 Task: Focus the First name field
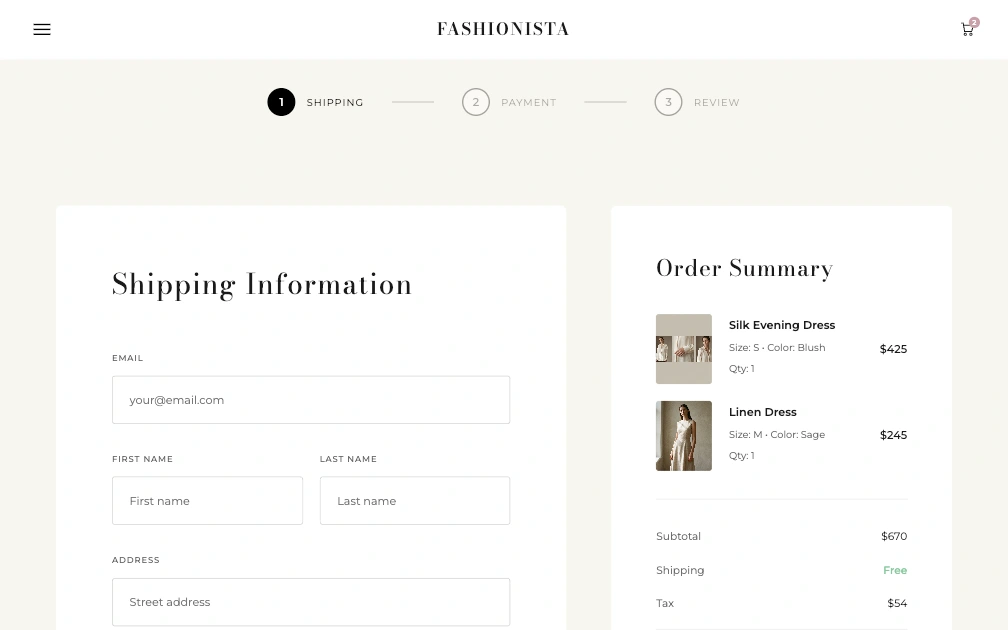pyautogui.click(x=207, y=501)
